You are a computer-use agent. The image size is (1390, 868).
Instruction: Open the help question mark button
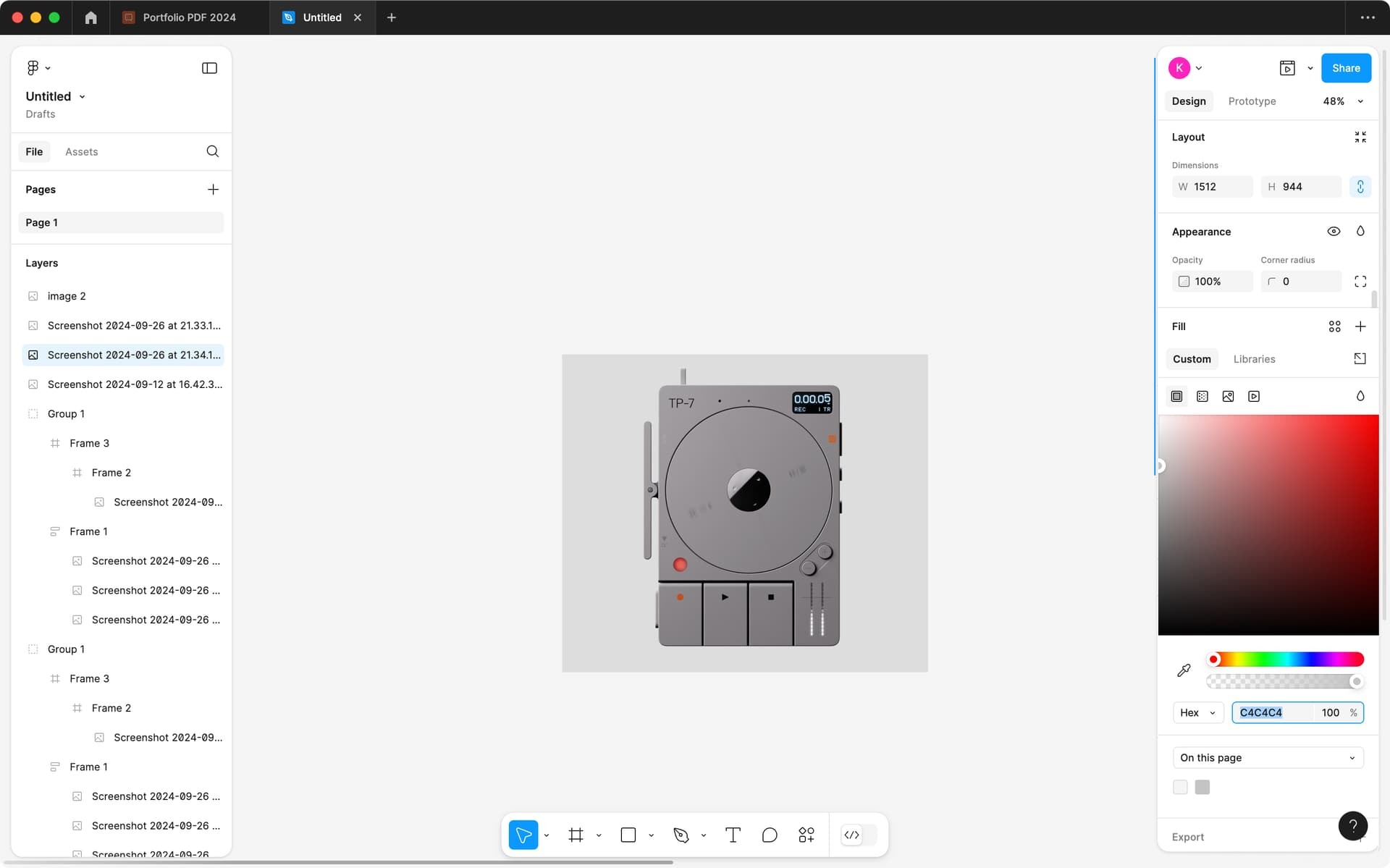pos(1352,825)
